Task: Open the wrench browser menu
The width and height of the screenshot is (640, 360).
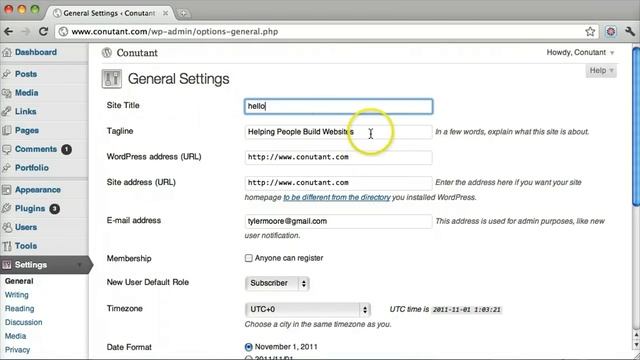Action: click(x=630, y=31)
